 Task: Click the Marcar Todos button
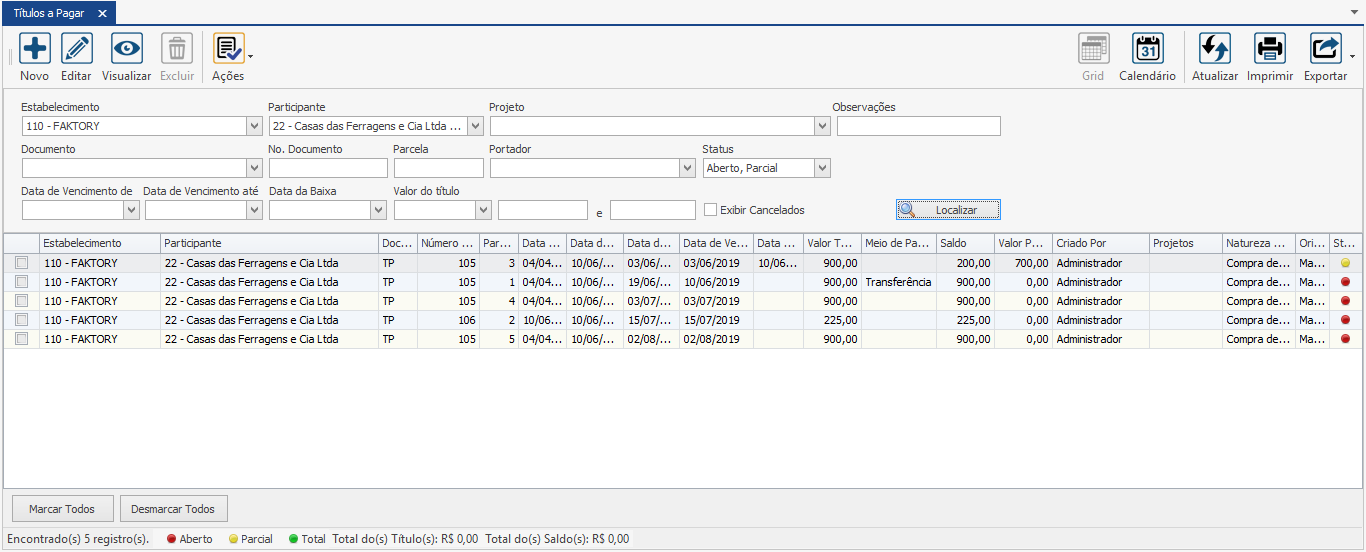(x=62, y=509)
